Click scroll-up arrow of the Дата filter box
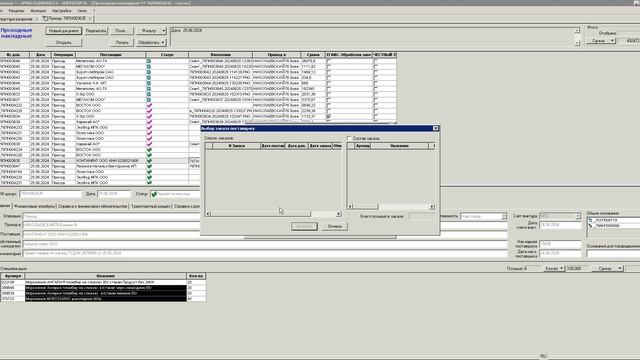Image resolution: width=640 pixels, height=360 pixels. click(577, 31)
